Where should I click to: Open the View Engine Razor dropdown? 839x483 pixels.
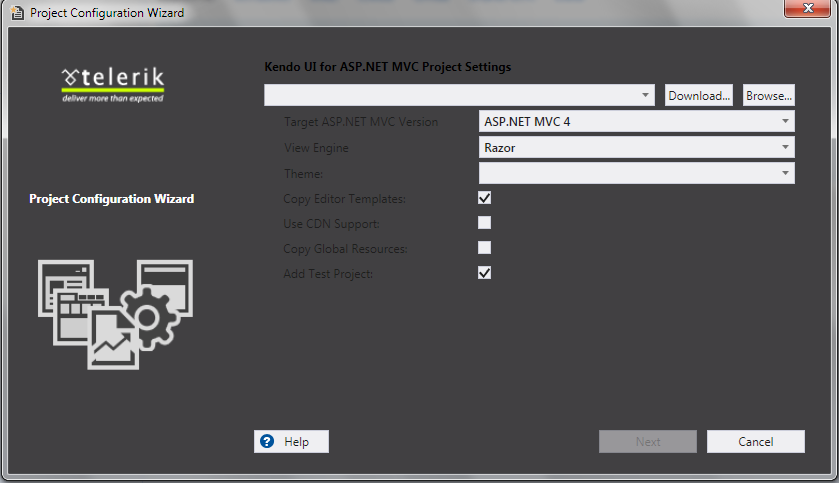pos(637,147)
